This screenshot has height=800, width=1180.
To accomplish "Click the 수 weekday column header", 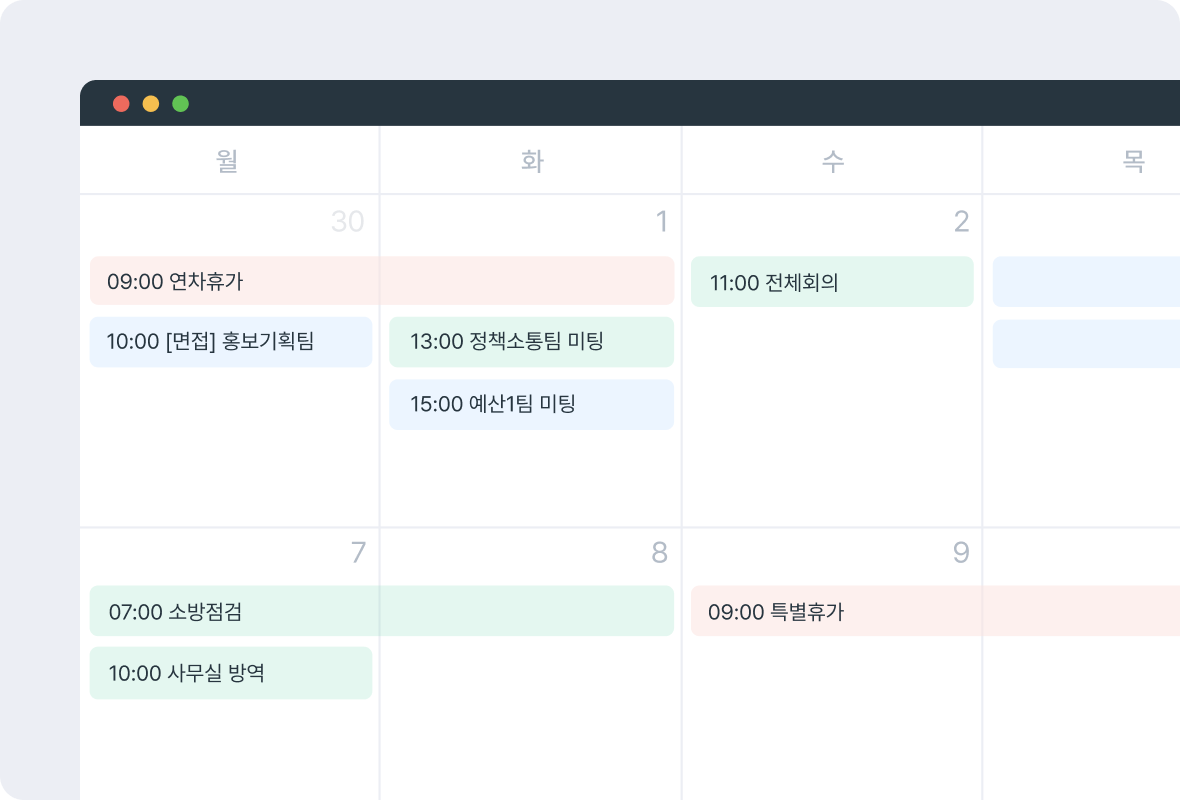I will (832, 160).
